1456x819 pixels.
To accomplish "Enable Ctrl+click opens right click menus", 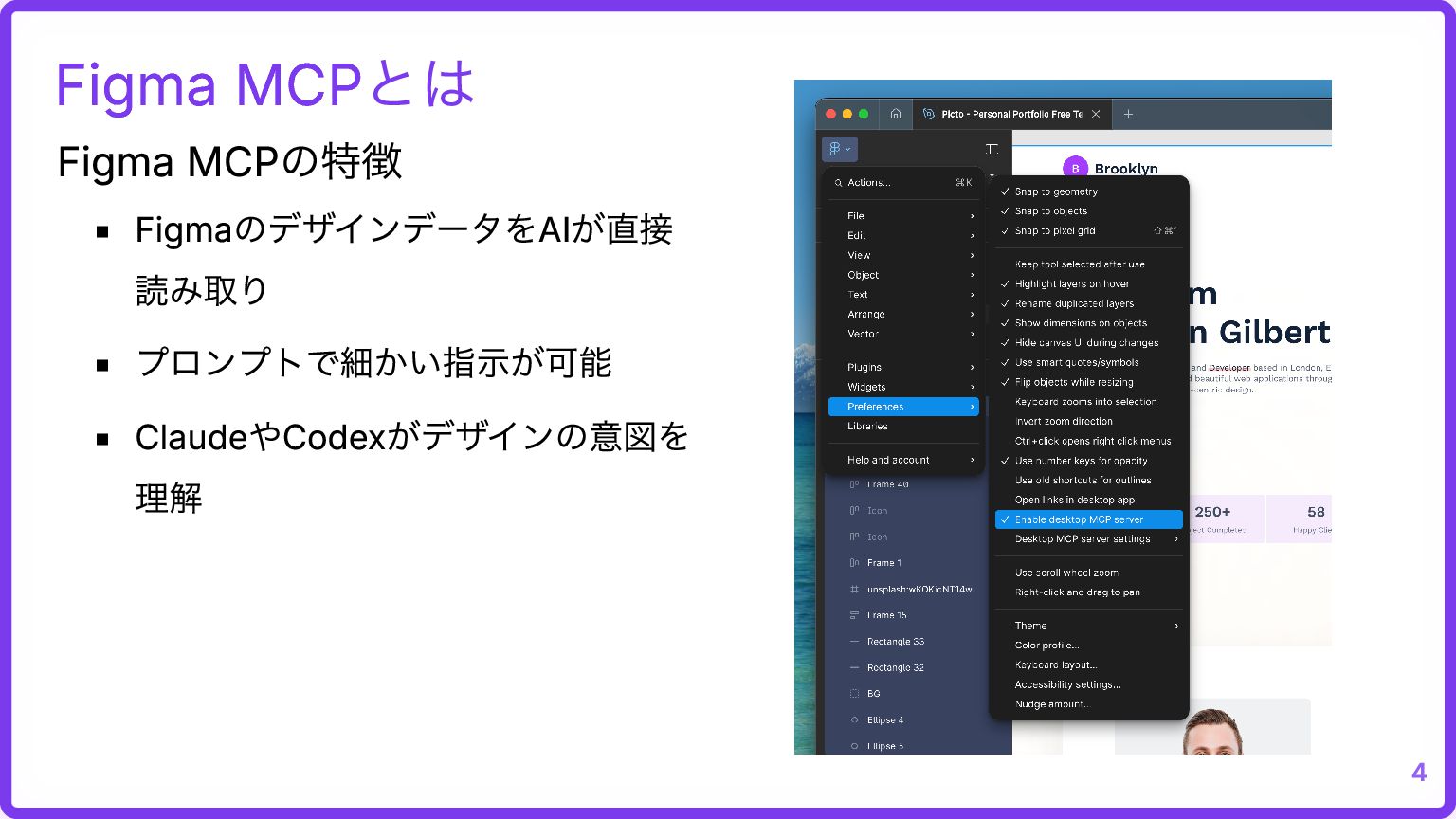I will pyautogui.click(x=1089, y=441).
